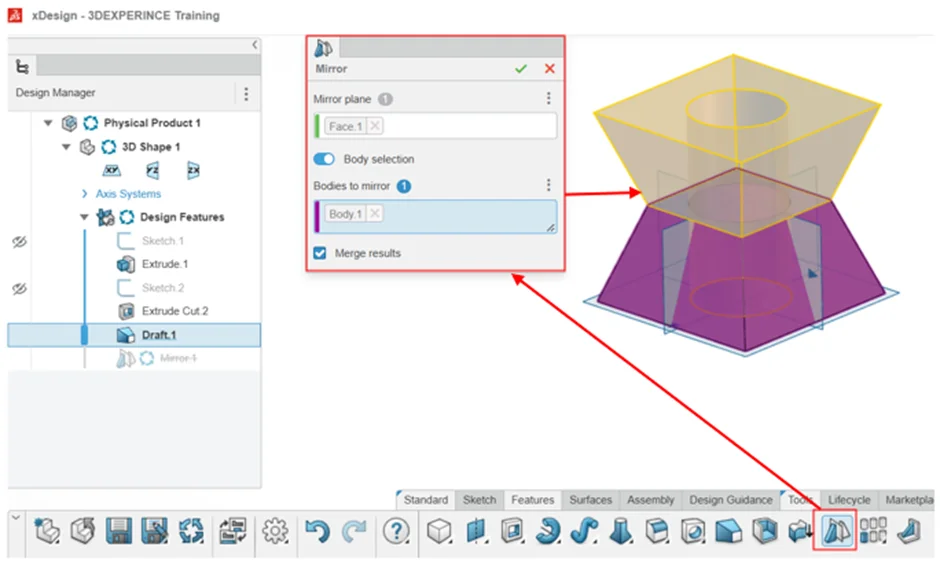This screenshot has height=562, width=940.
Task: Open the Assembly tab
Action: [x=650, y=500]
